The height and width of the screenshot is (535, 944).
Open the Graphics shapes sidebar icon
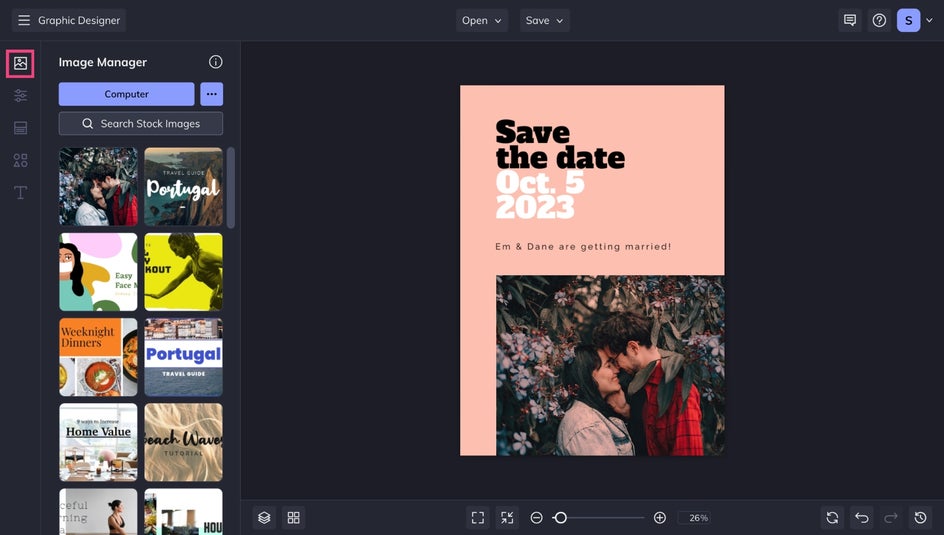[x=20, y=160]
